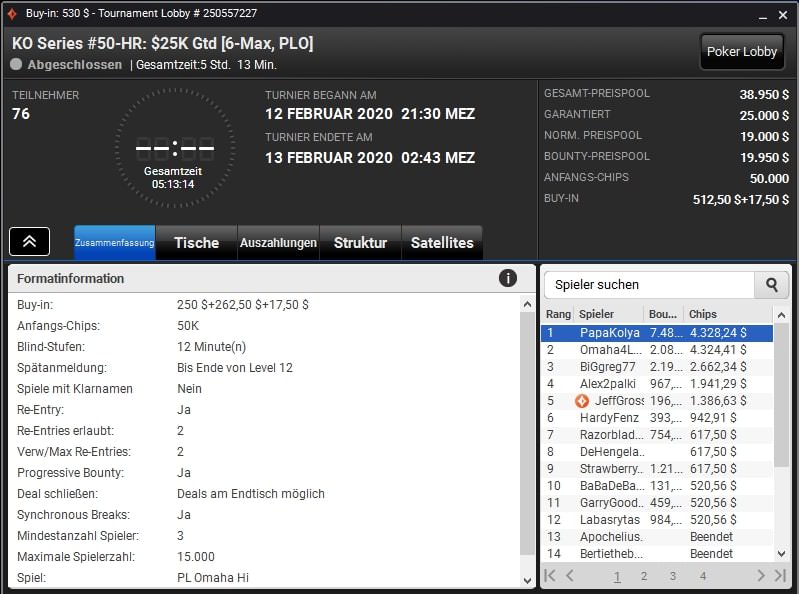Go to page 2 of player rankings
This screenshot has width=799, height=594.
644,576
